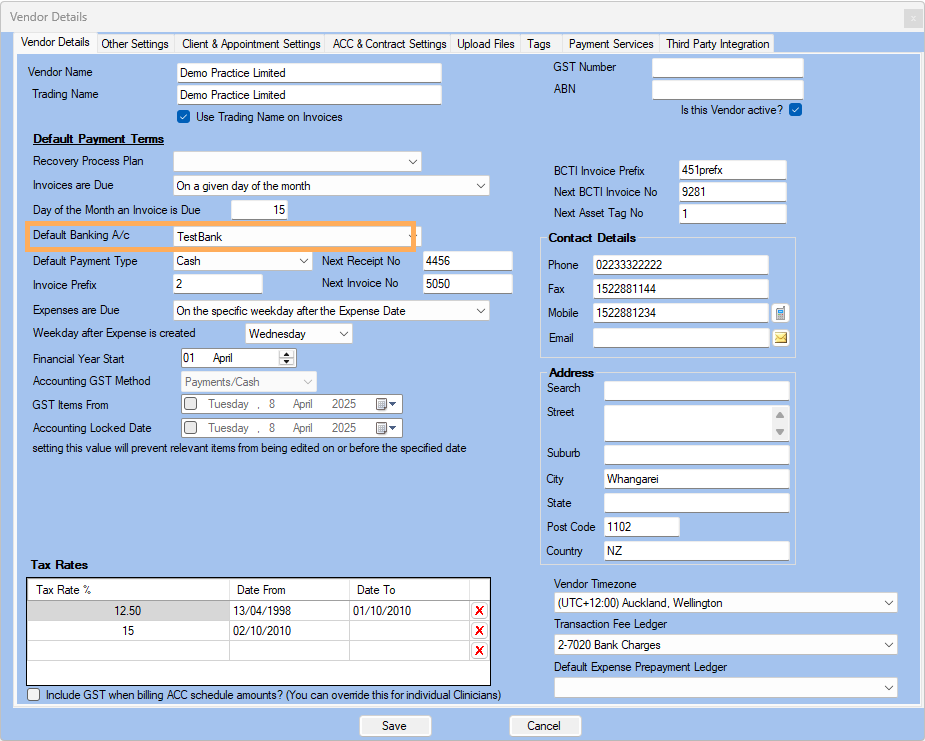925x741 pixels.
Task: Click the Trading Name input field
Action: coord(309,94)
